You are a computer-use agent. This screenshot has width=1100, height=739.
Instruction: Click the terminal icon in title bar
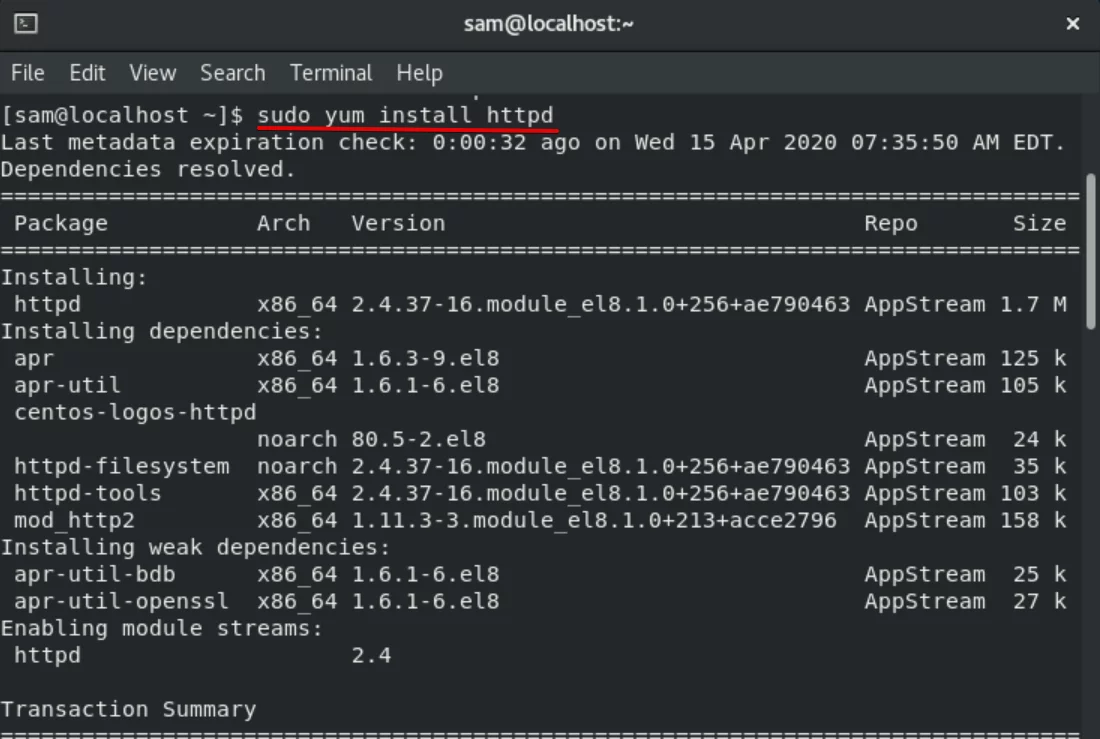pyautogui.click(x=26, y=24)
